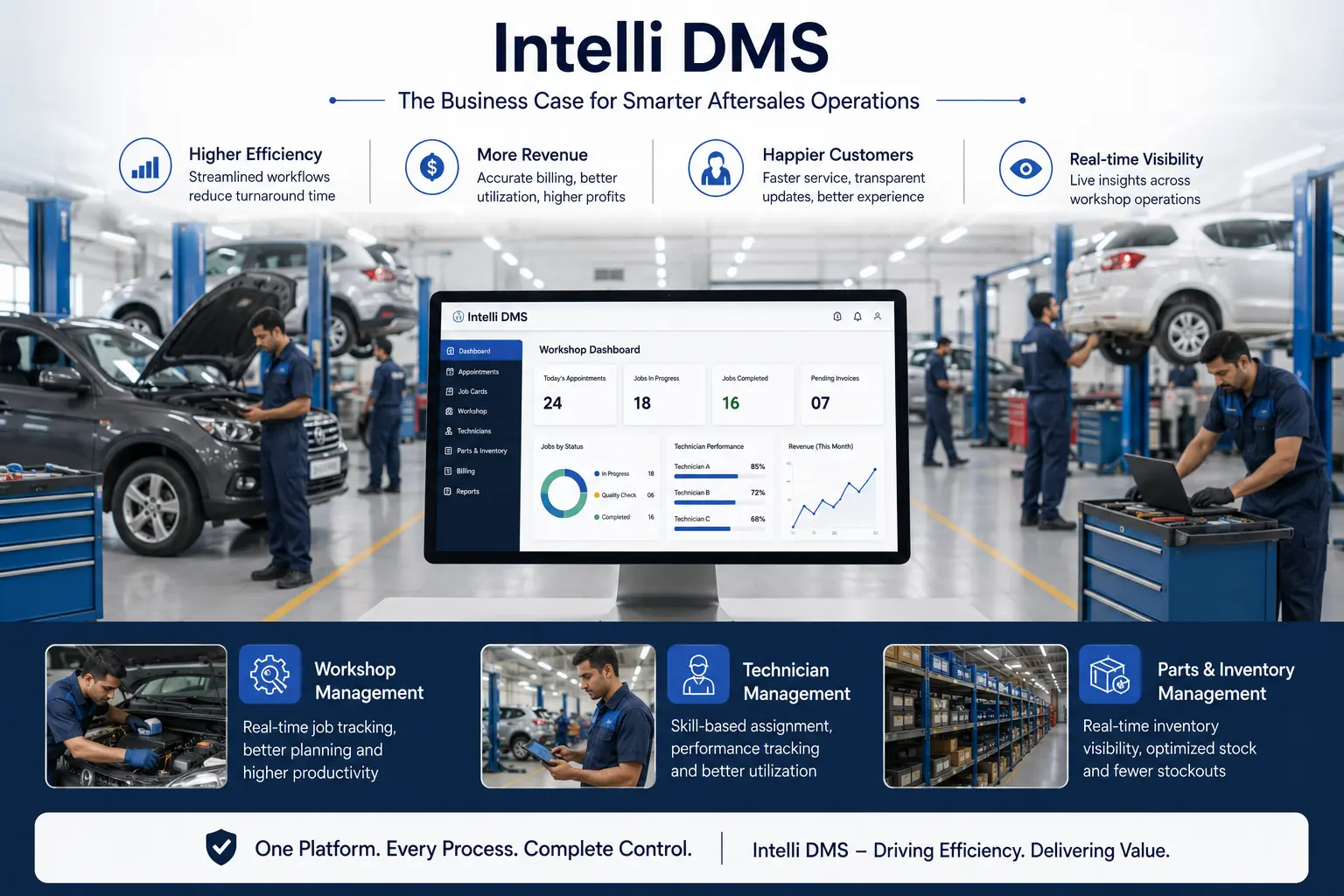
Task: Click the Higher Efficiency bar chart icon
Action: [145, 164]
